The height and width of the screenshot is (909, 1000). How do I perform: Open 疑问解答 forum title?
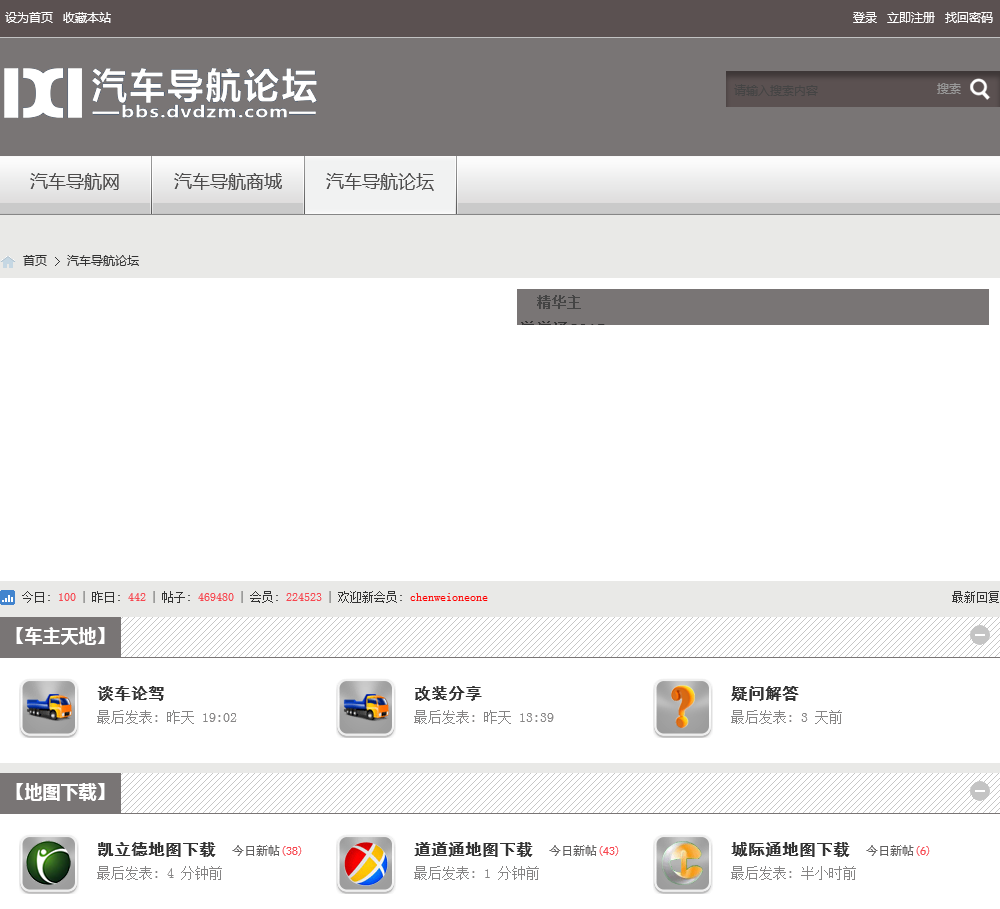(x=765, y=693)
